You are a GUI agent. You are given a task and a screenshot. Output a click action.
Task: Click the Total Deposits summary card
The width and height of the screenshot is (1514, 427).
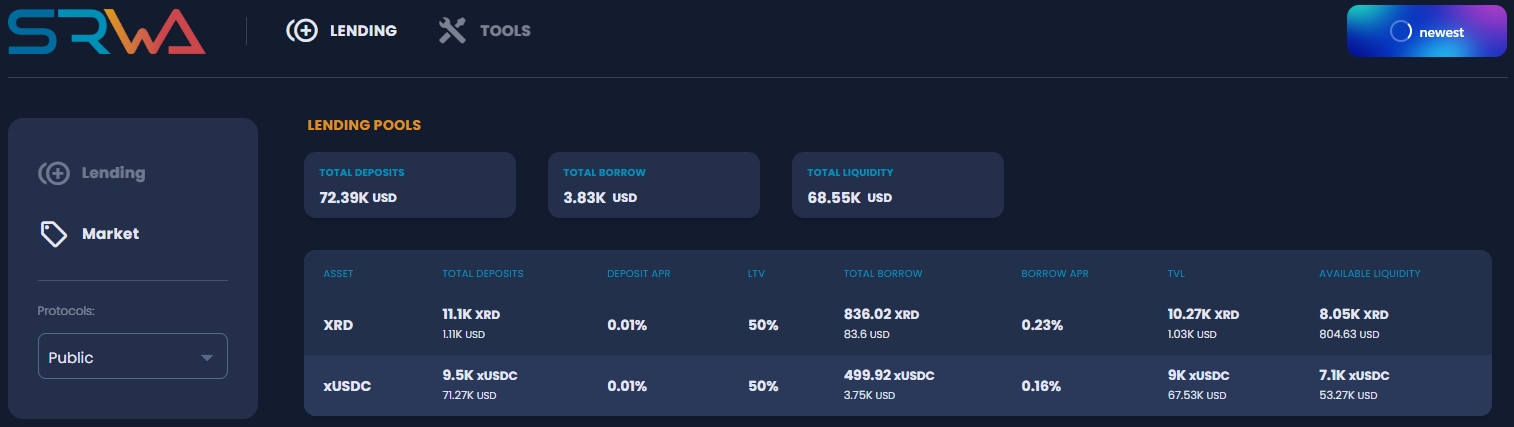click(x=410, y=185)
